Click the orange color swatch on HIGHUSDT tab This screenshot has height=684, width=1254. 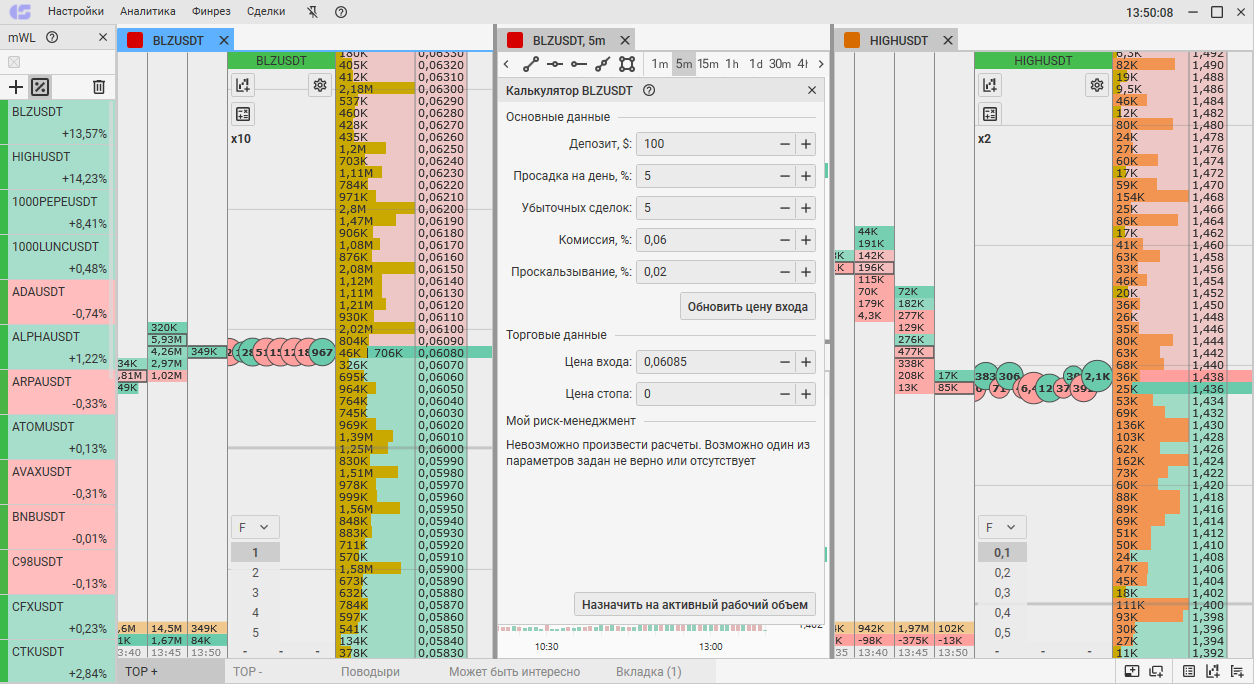852,40
